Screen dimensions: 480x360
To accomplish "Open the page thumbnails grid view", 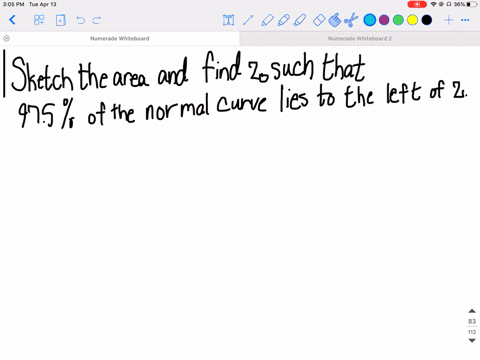I will [x=39, y=20].
